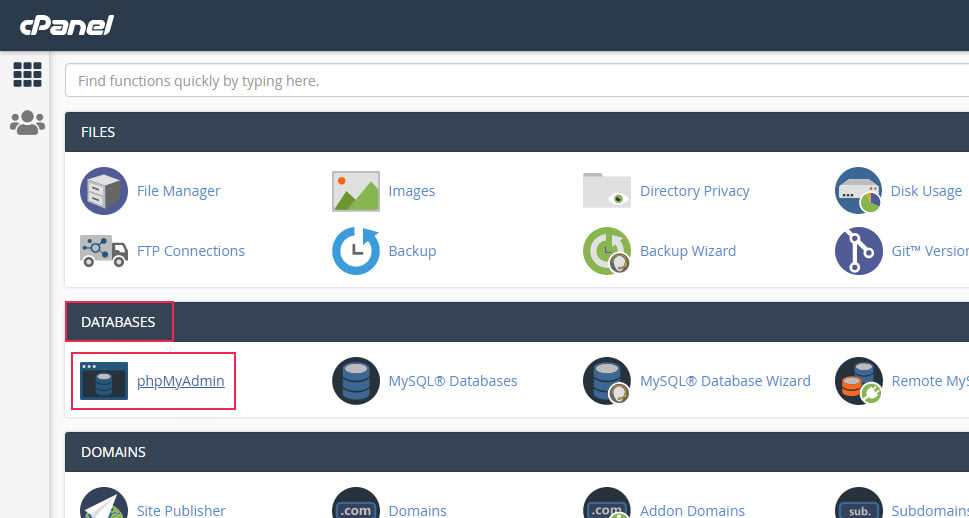Click the FTP Connections truck icon
Viewport: 969px width, 518px height.
(x=104, y=250)
